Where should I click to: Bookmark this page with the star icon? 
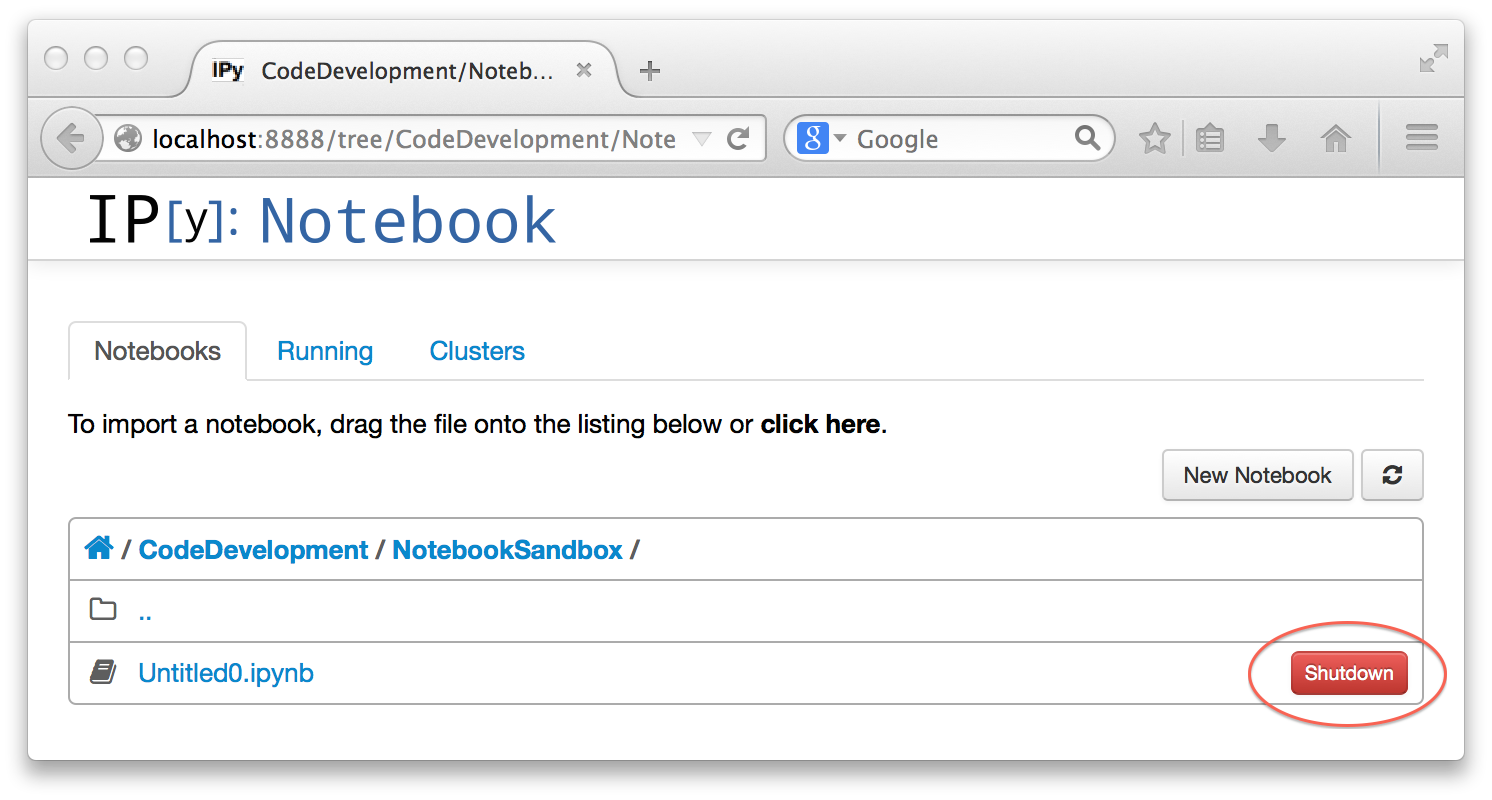[x=1155, y=139]
